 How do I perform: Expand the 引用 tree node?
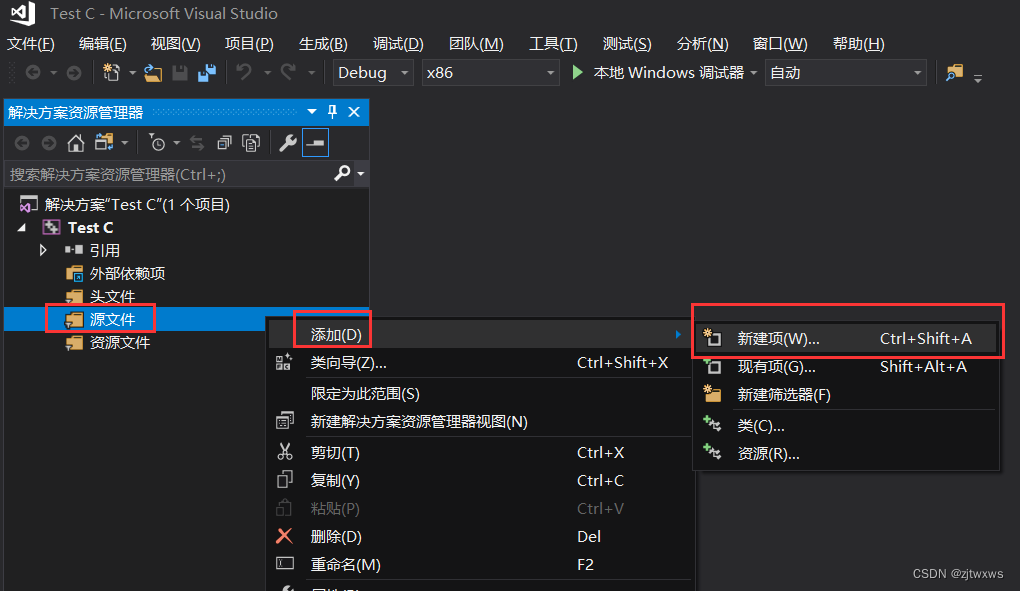43,250
